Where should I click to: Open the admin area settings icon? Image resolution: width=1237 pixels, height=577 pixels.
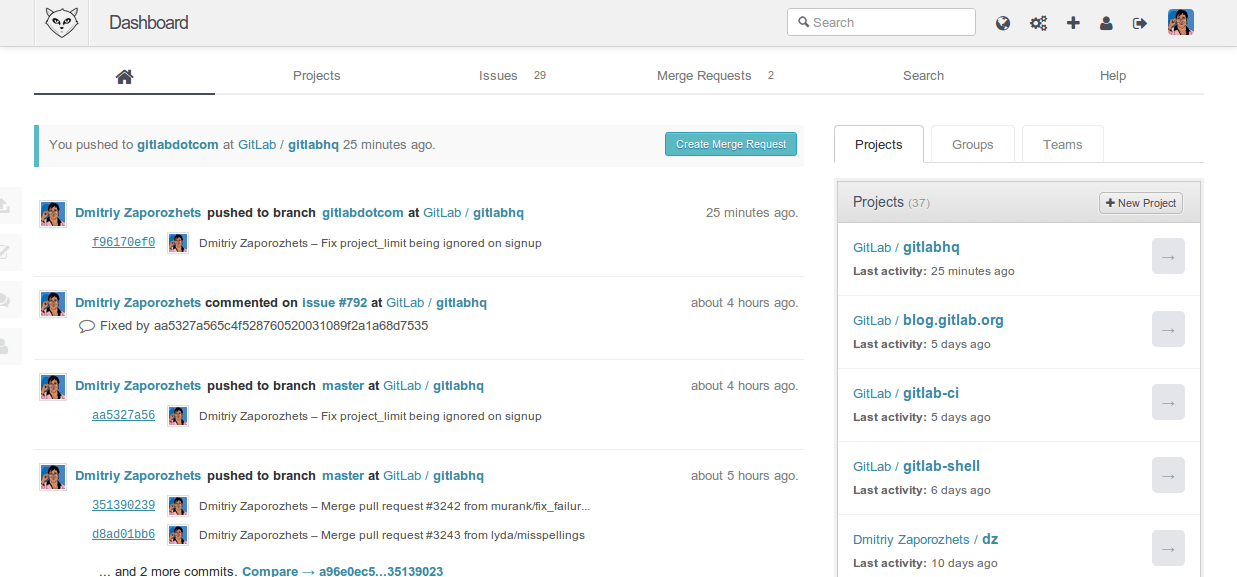1038,22
